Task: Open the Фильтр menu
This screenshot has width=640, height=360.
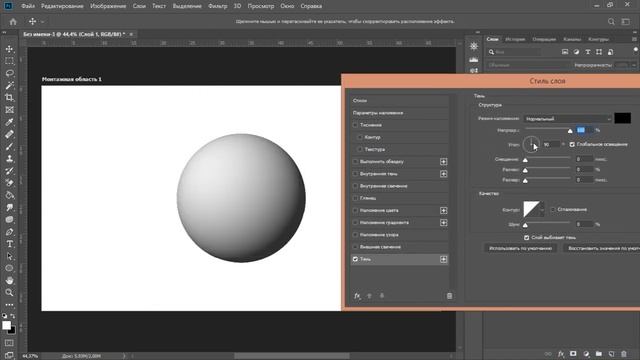Action: (218, 6)
